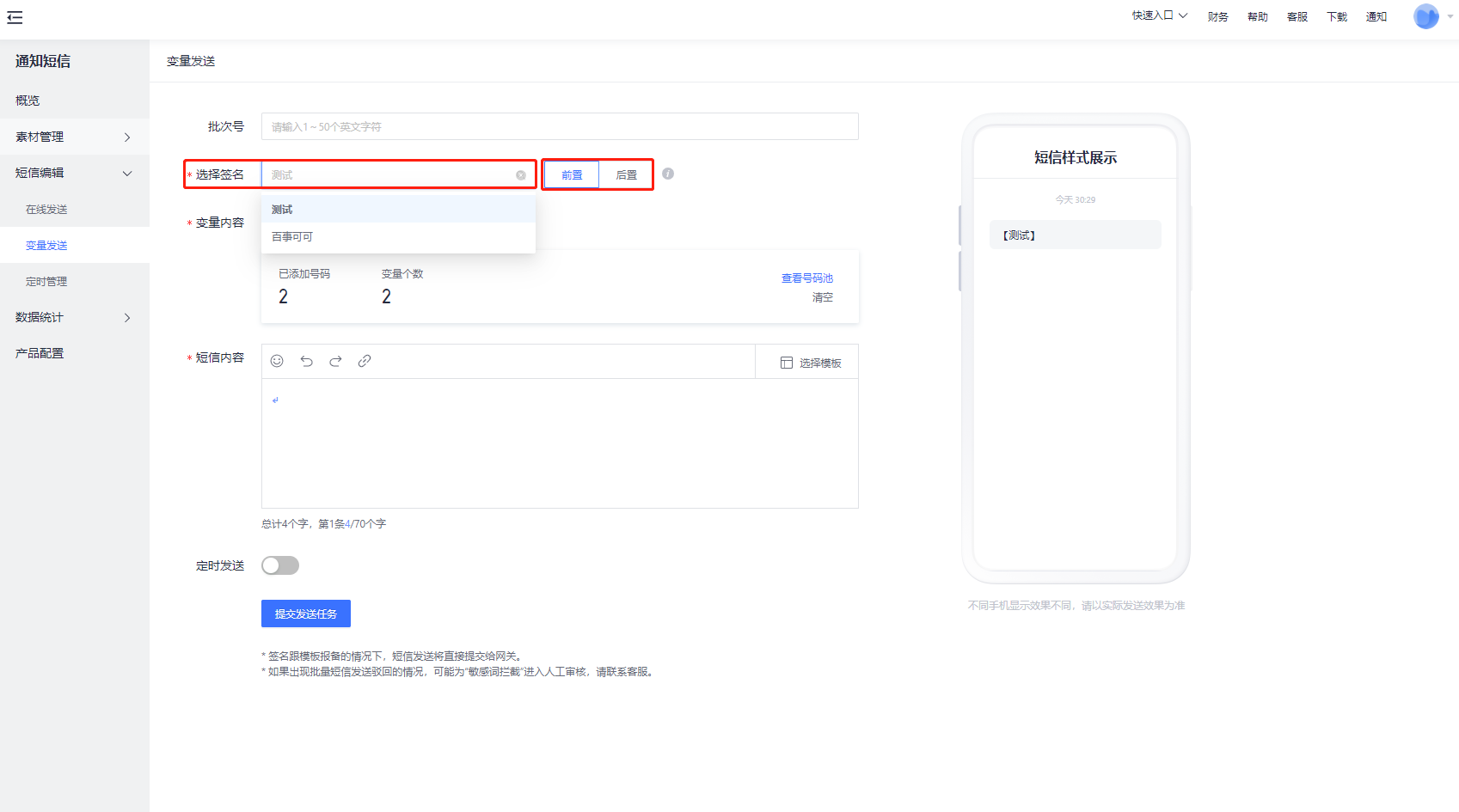Click the 【测试】 message bubble in the phone preview

(x=1075, y=235)
